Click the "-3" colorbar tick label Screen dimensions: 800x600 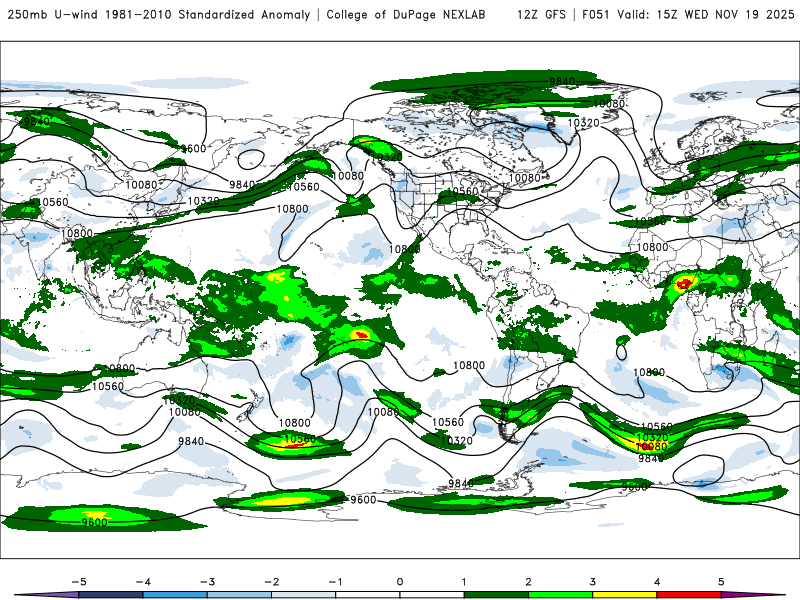207,582
